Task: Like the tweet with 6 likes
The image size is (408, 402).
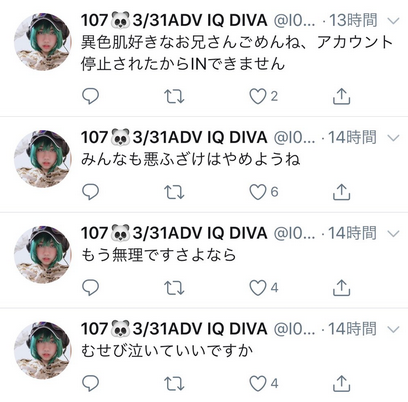Action: click(258, 192)
